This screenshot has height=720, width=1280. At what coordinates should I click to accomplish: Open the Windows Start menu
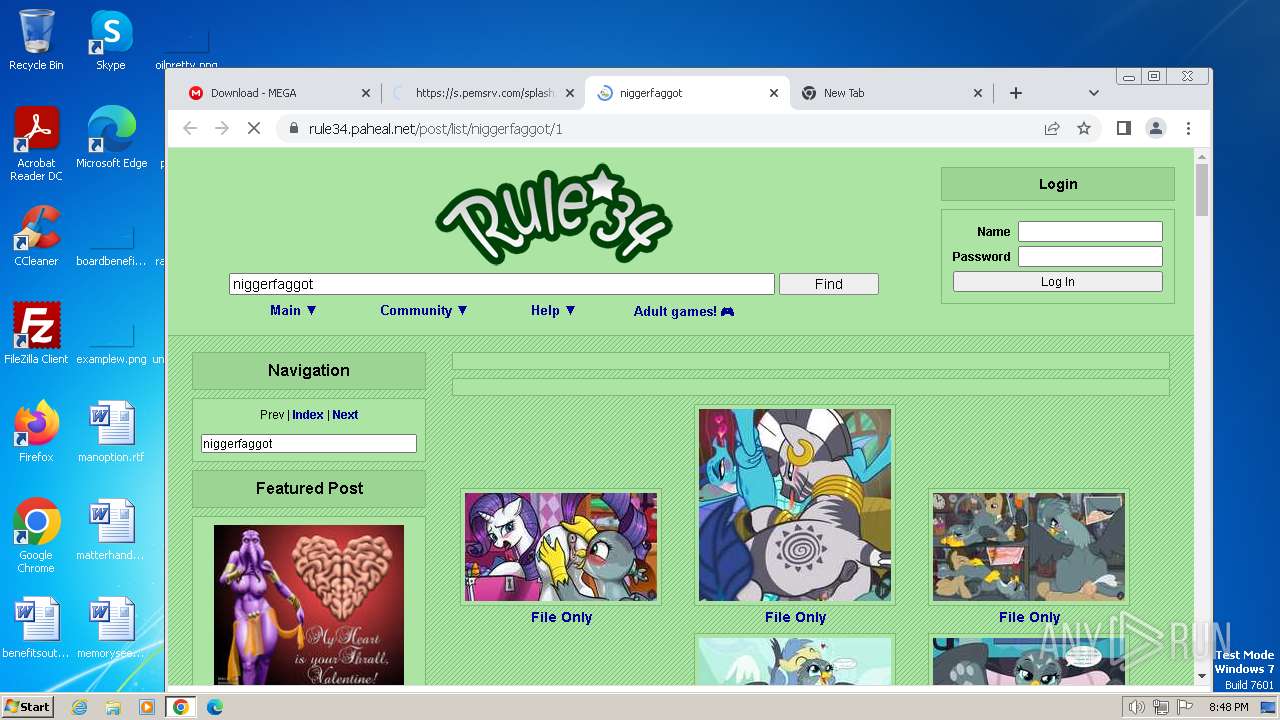[28, 706]
